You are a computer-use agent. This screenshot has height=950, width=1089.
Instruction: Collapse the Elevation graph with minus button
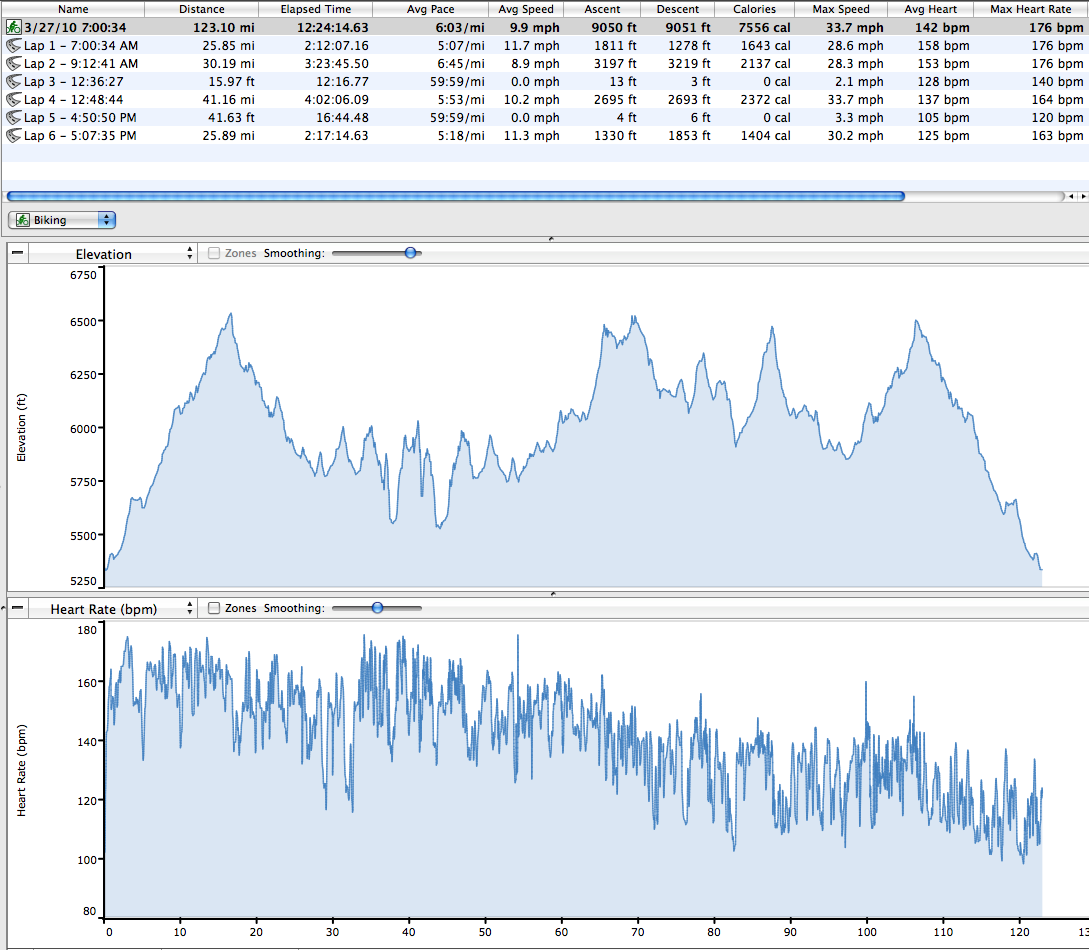coord(18,254)
